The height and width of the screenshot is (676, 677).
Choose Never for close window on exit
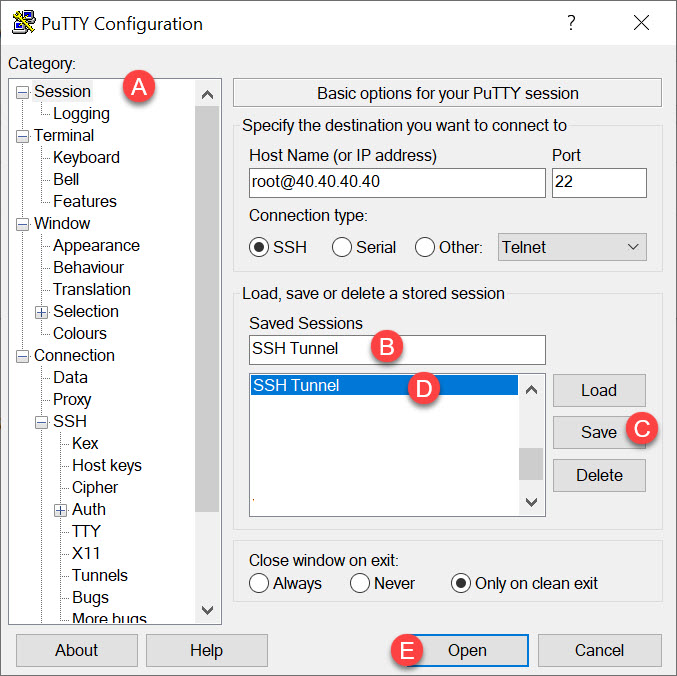(360, 583)
